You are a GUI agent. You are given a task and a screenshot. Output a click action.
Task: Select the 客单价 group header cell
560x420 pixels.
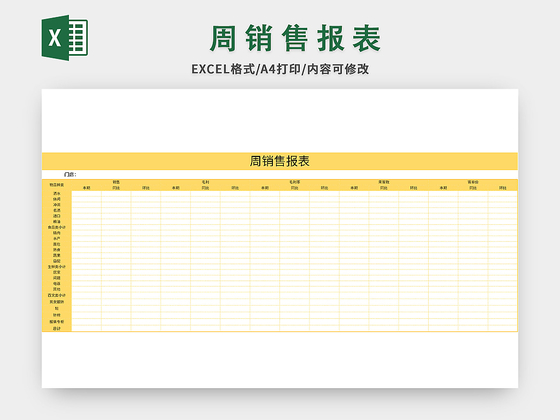473,182
